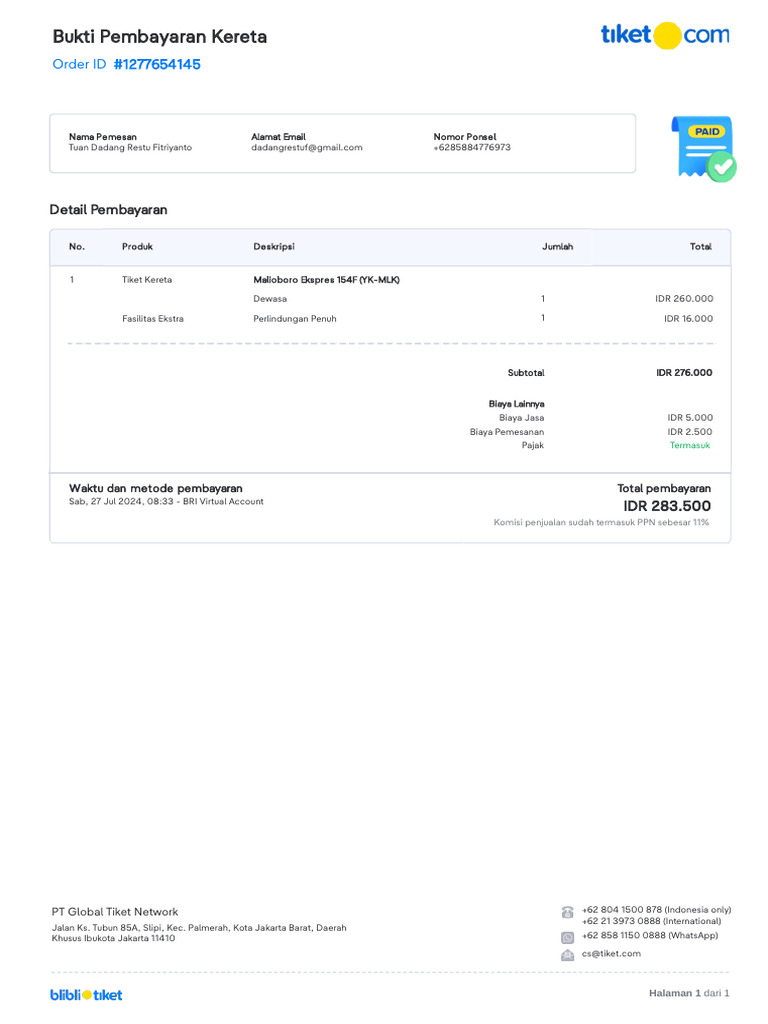This screenshot has width=768, height=1024.
Task: Click the blibli tiket footer logo
Action: click(x=86, y=995)
